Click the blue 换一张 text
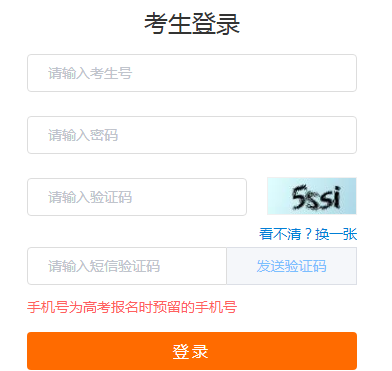This screenshot has height=371, width=392. [x=336, y=234]
